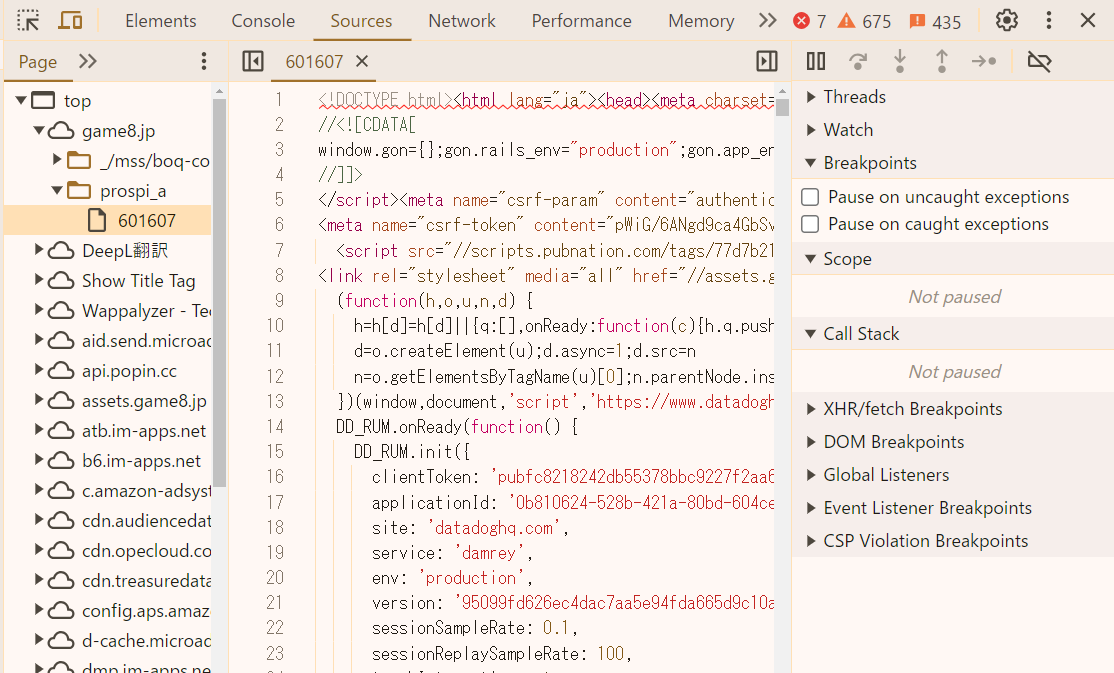Screen dimensions: 1114x673
Task: Enable Pause on caught exceptions
Action: click(809, 224)
